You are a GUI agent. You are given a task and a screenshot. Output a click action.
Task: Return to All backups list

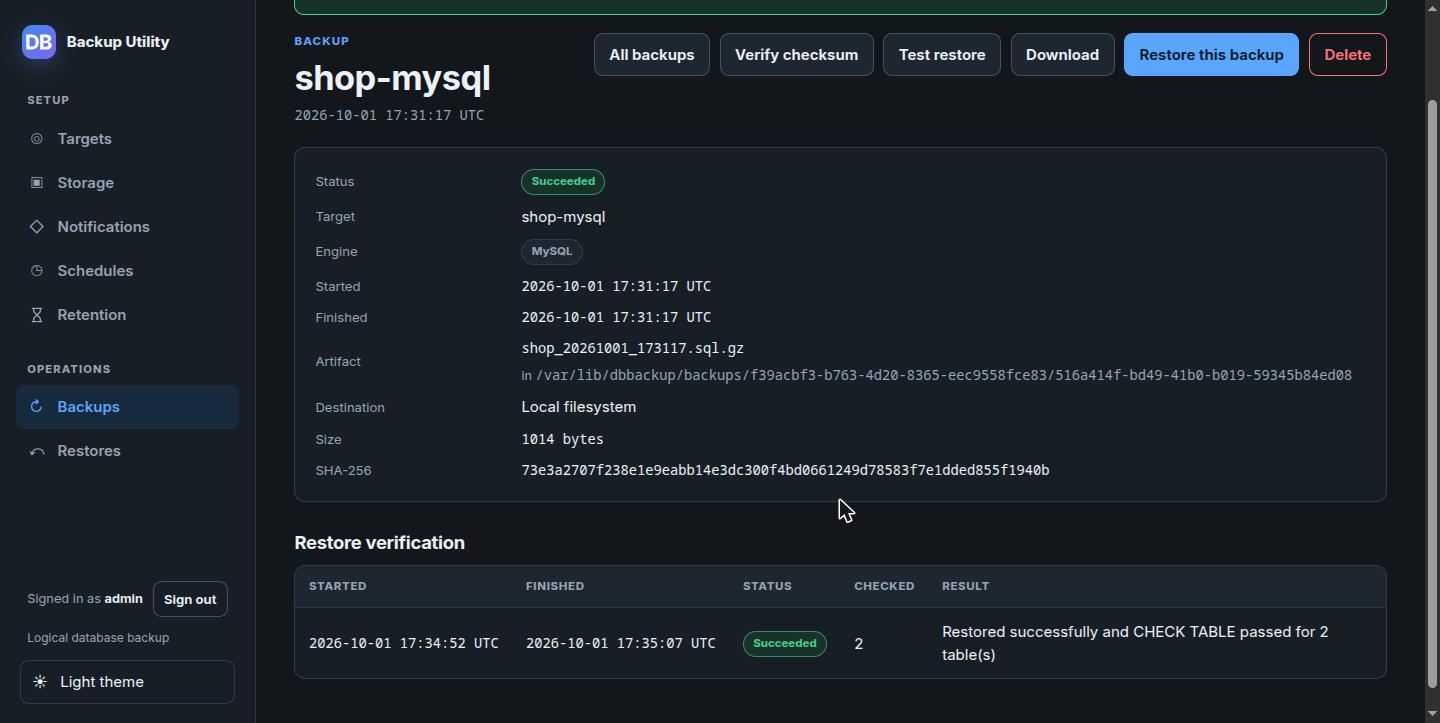[652, 55]
